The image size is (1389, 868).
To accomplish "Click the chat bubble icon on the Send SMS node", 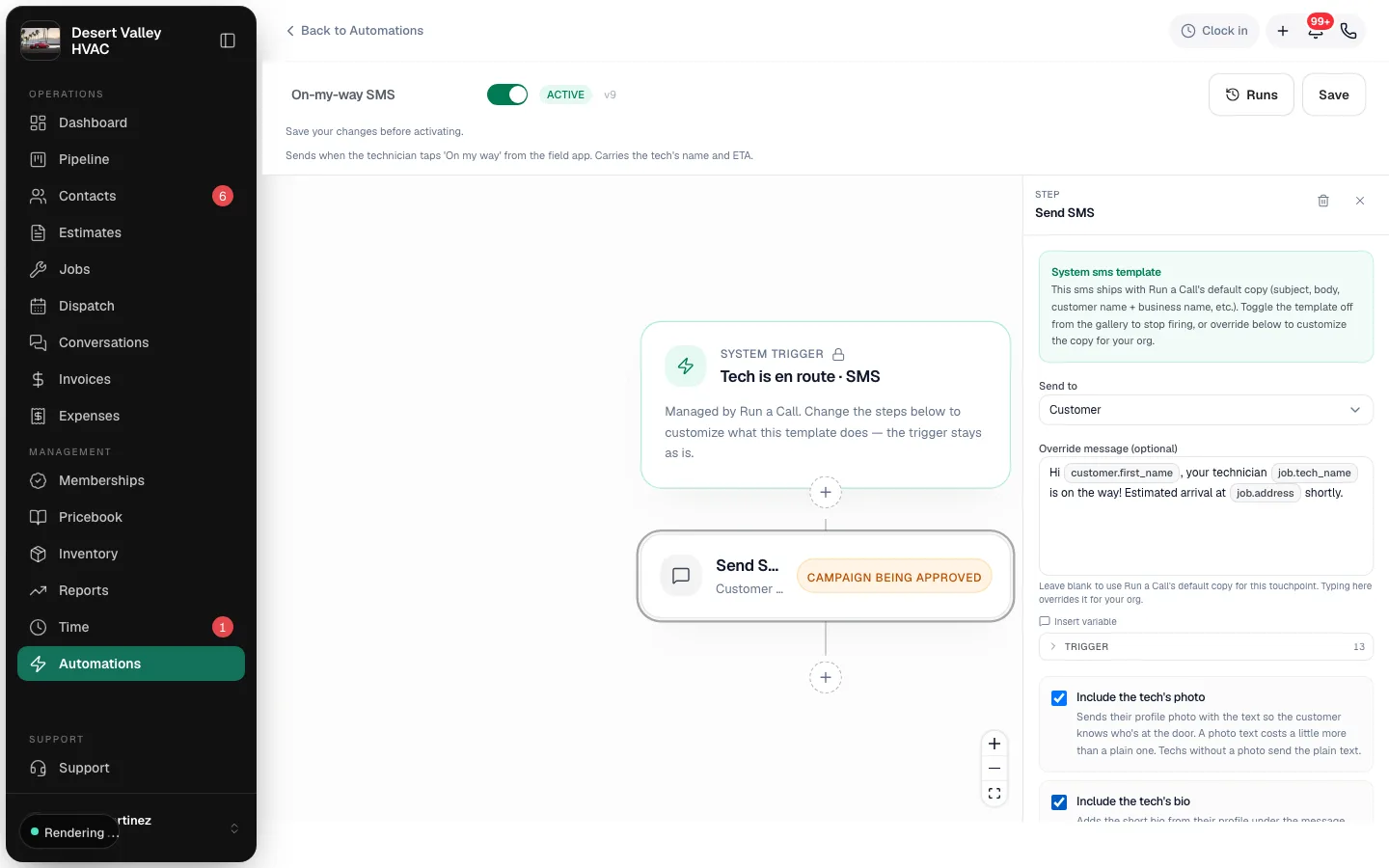I will 681,576.
